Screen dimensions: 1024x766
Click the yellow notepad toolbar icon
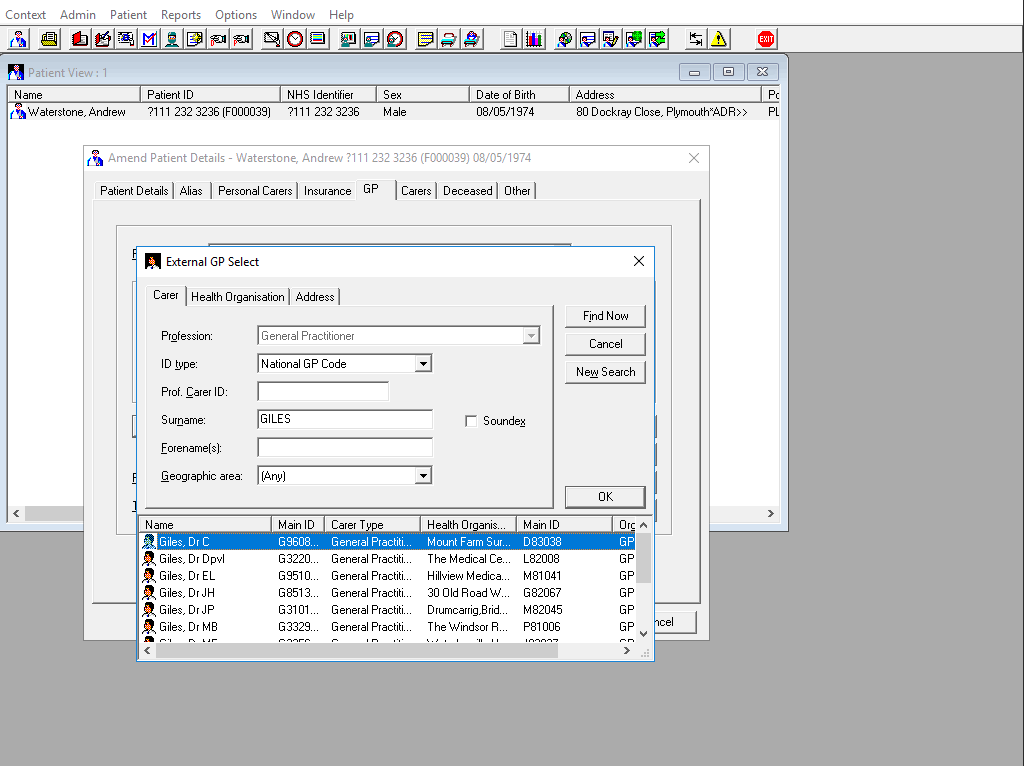426,39
